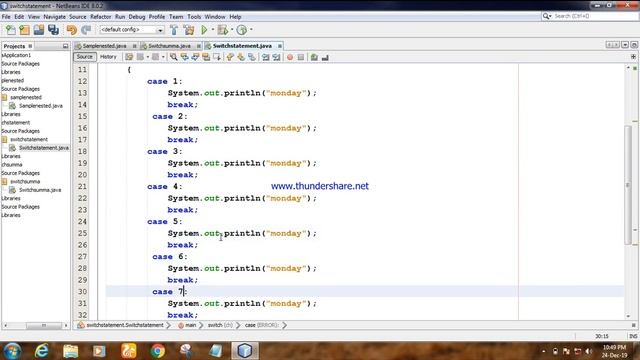Click the Save All toolbar icon
The width and height of the screenshot is (640, 360).
pos(53,30)
